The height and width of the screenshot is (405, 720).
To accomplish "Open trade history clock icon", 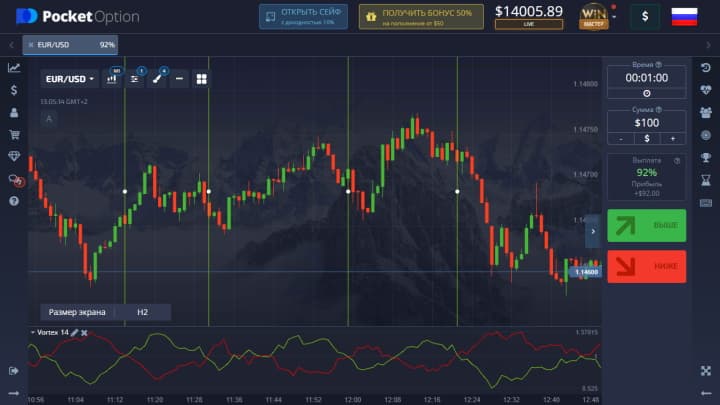I will pyautogui.click(x=706, y=68).
